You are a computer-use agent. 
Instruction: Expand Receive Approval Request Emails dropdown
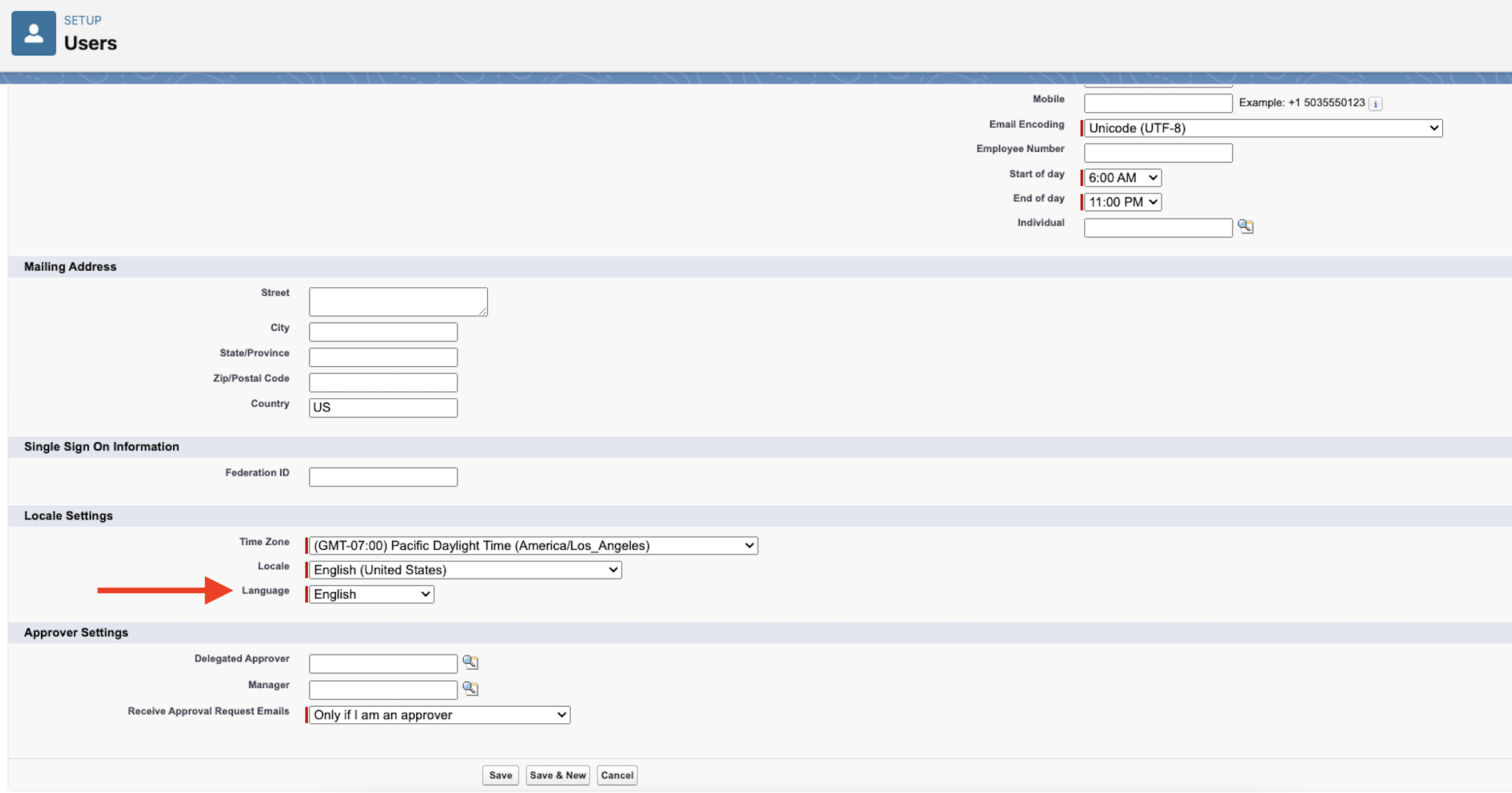coord(439,715)
